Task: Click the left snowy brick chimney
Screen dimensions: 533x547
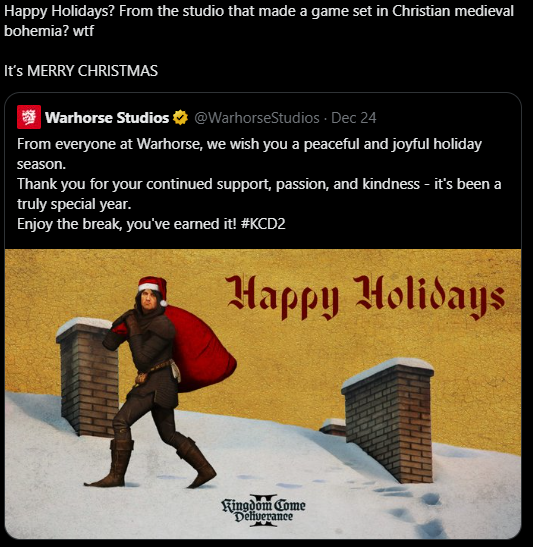Action: click(87, 377)
